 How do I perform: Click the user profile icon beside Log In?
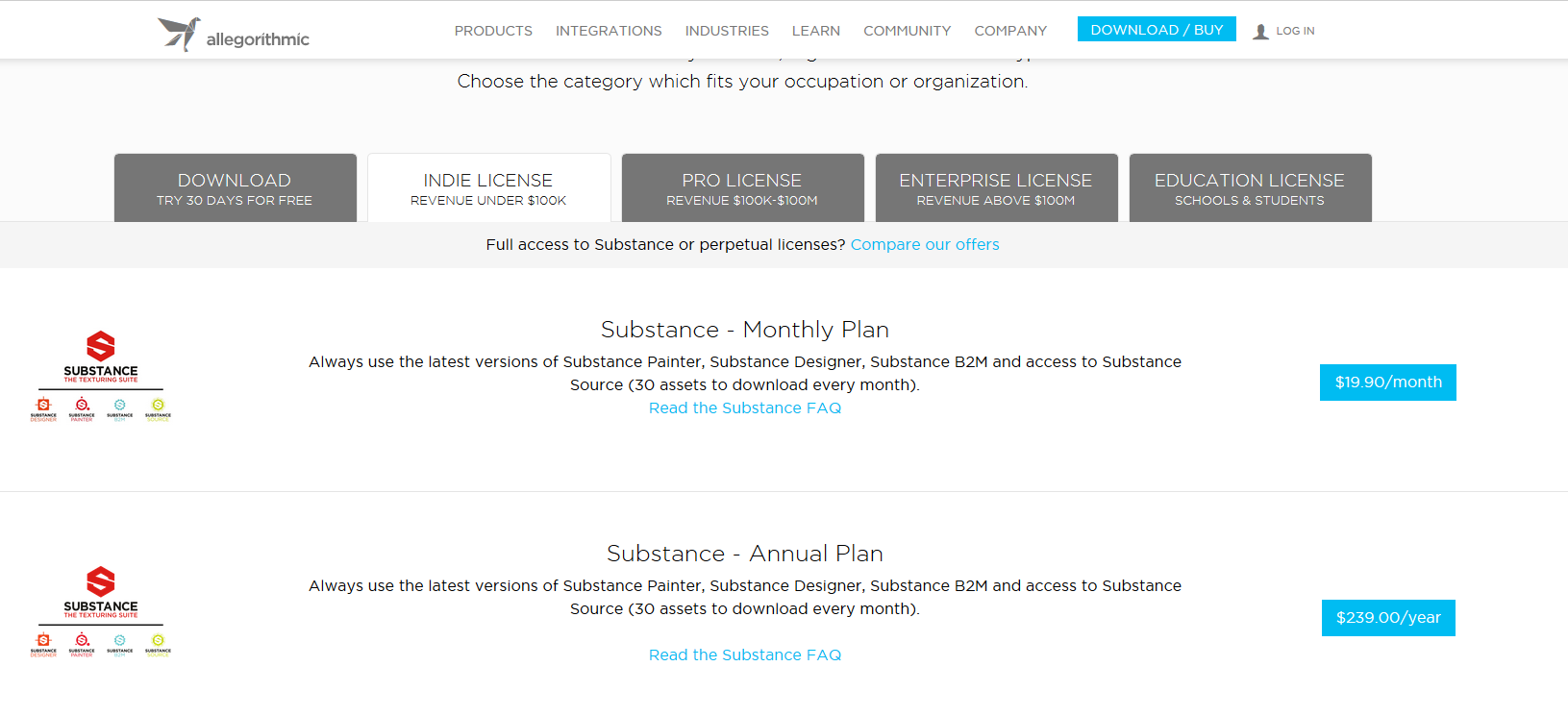click(1260, 32)
